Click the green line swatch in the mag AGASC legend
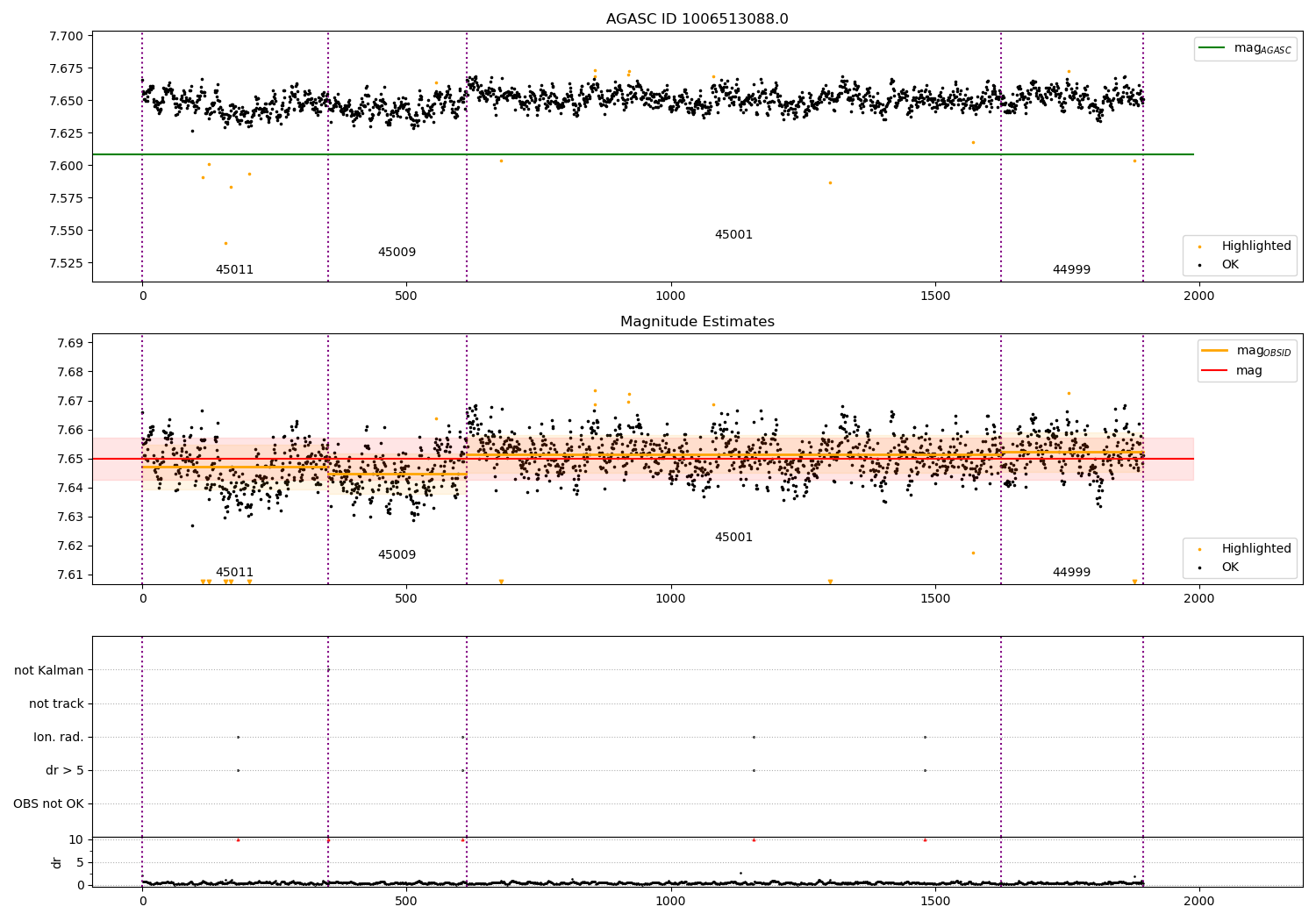The width and height of the screenshot is (1316, 921). pyautogui.click(x=1212, y=48)
